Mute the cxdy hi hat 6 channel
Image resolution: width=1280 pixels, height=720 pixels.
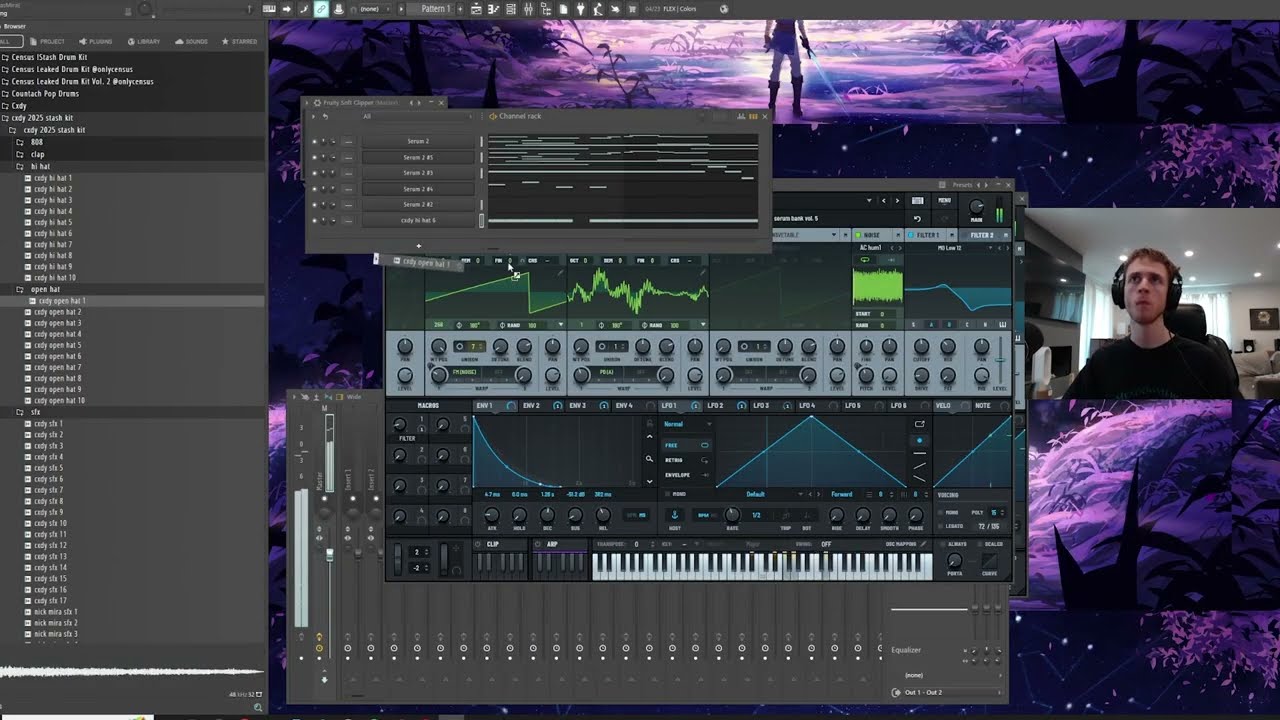click(314, 220)
